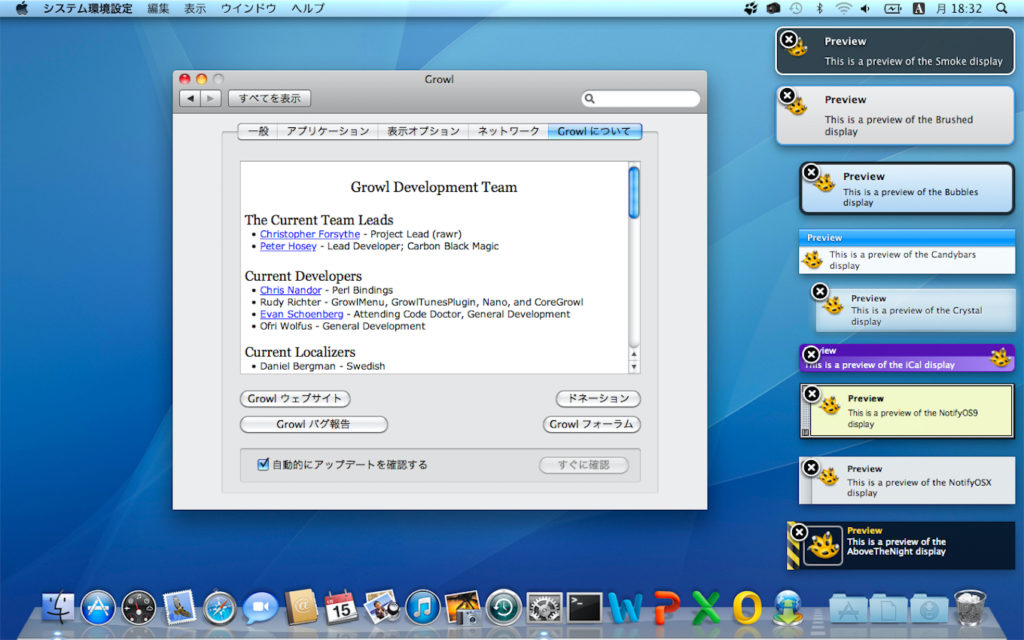Open the Terminal dock icon
1024x640 pixels.
coord(584,607)
